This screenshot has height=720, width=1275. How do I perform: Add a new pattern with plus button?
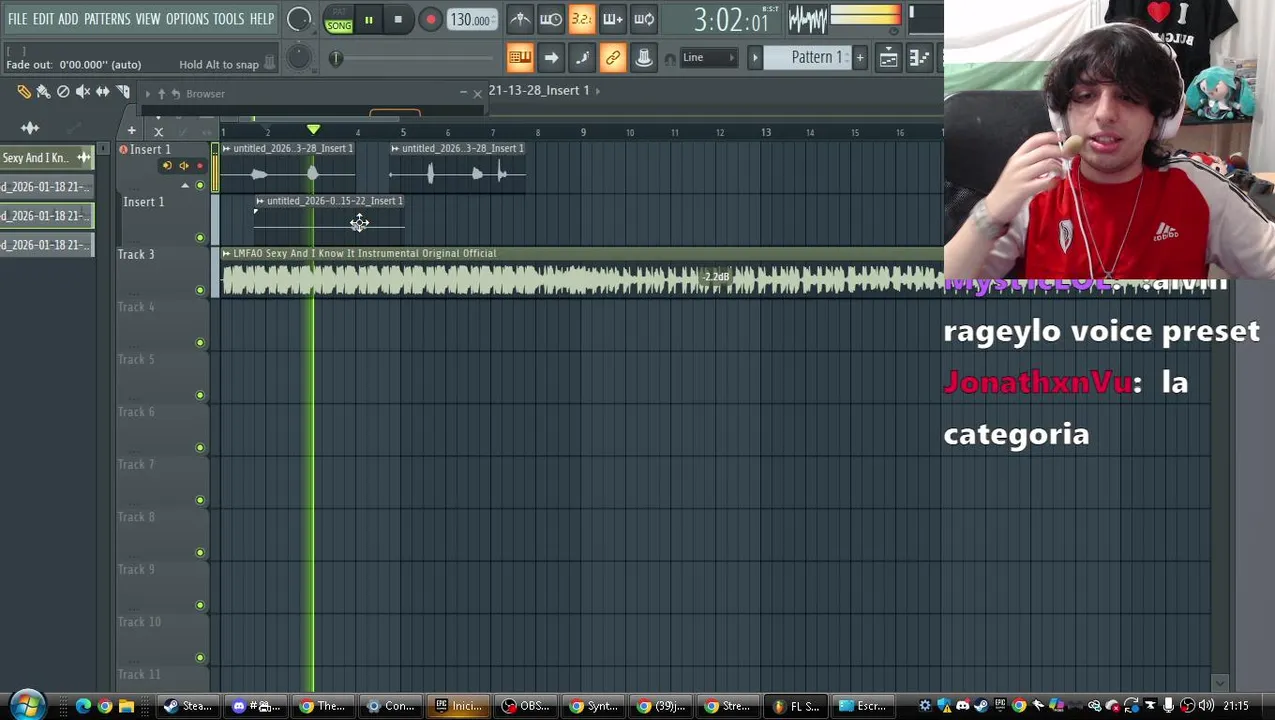click(x=859, y=58)
